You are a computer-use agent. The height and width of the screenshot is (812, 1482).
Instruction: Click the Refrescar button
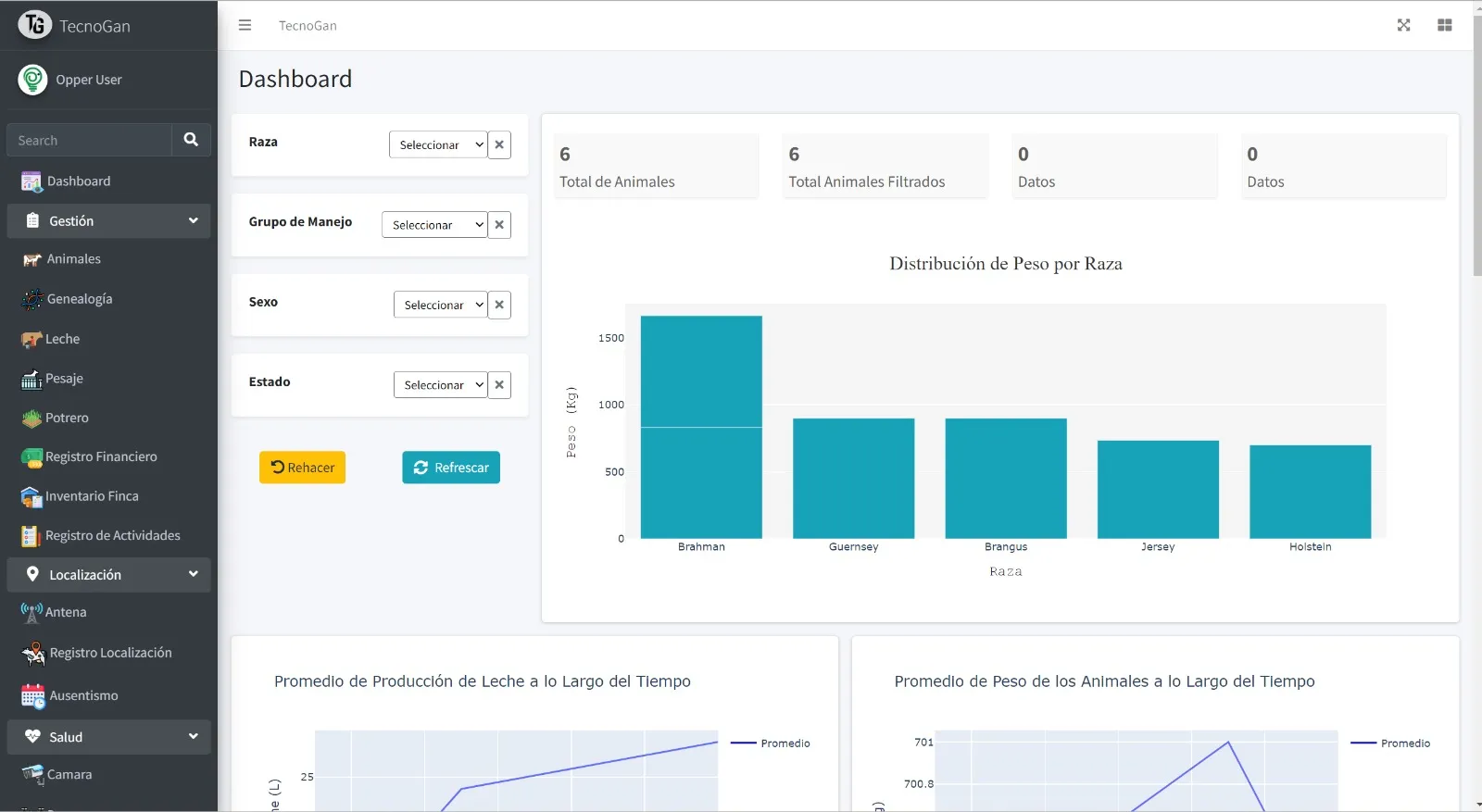(451, 468)
